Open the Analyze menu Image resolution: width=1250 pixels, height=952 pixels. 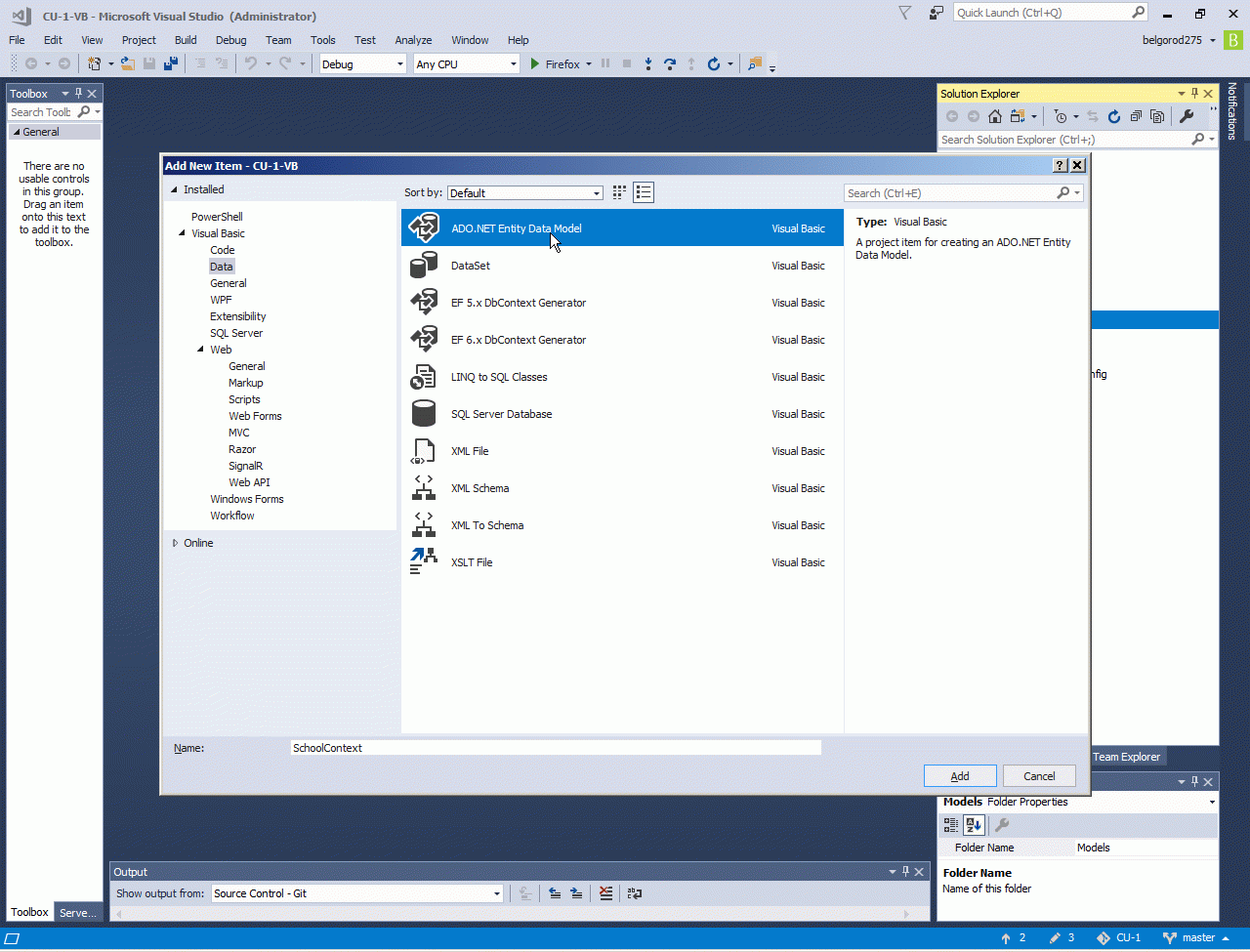point(413,40)
